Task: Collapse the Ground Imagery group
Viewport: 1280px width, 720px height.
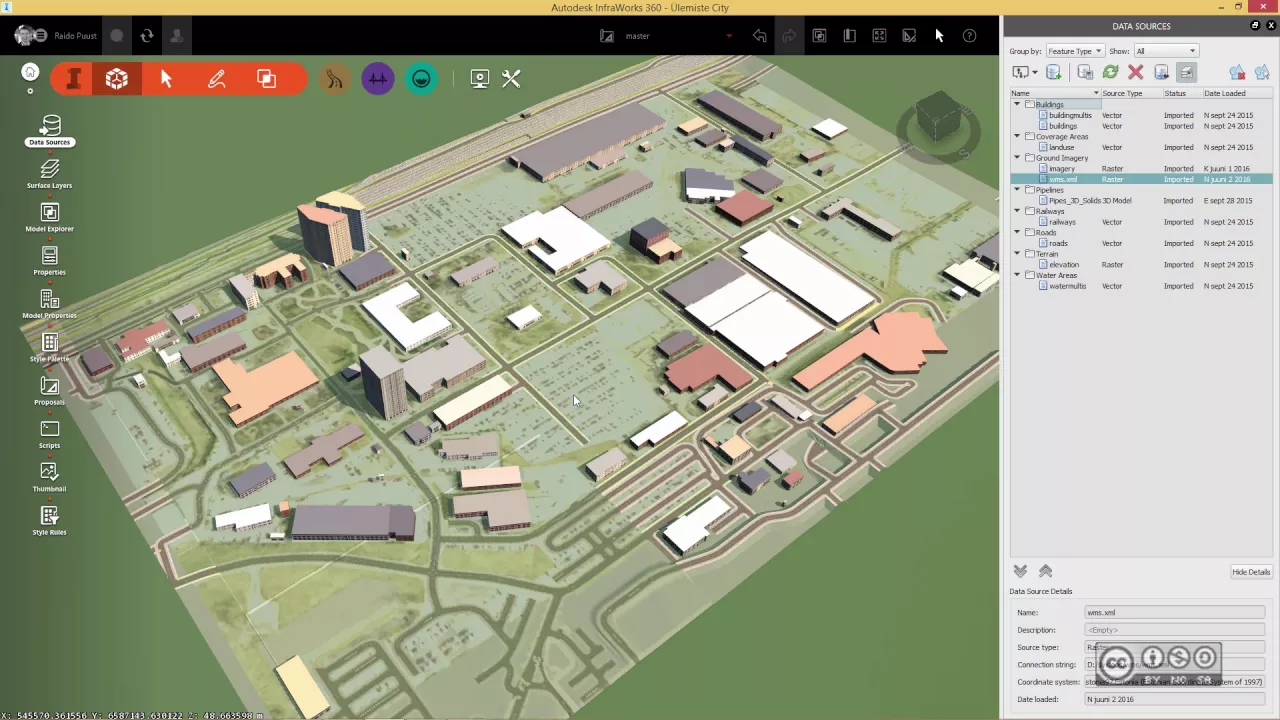Action: [1017, 158]
